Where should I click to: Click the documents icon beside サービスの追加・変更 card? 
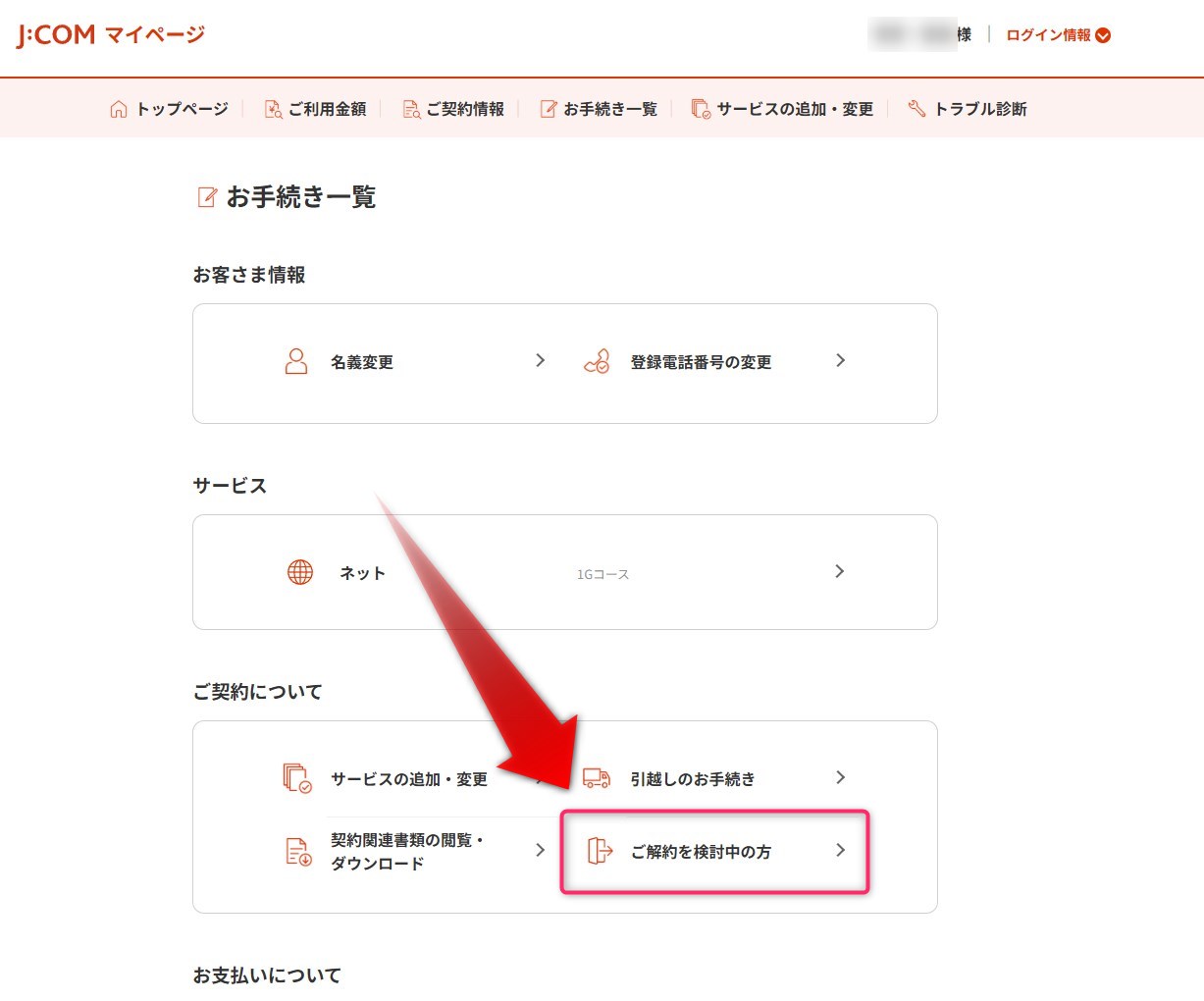tap(296, 778)
